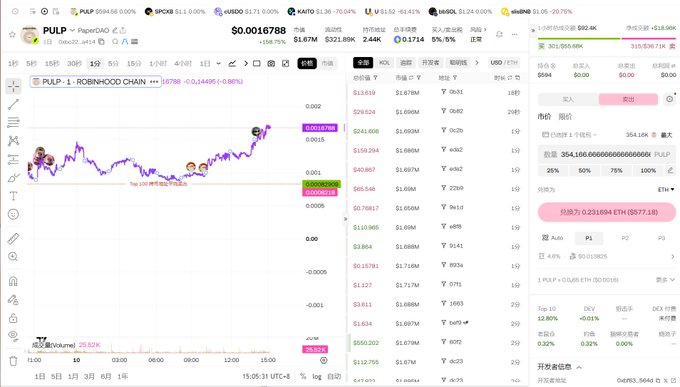Toggle magnet mode in drawing toolbar
Image resolution: width=680 pixels, height=387 pixels.
point(13,281)
